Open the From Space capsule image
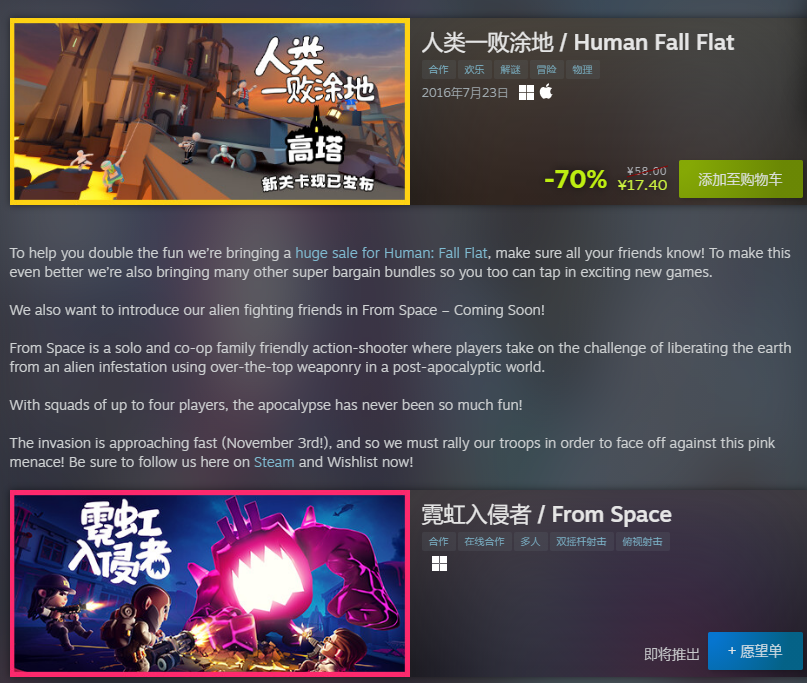The width and height of the screenshot is (807, 683). tap(210, 583)
